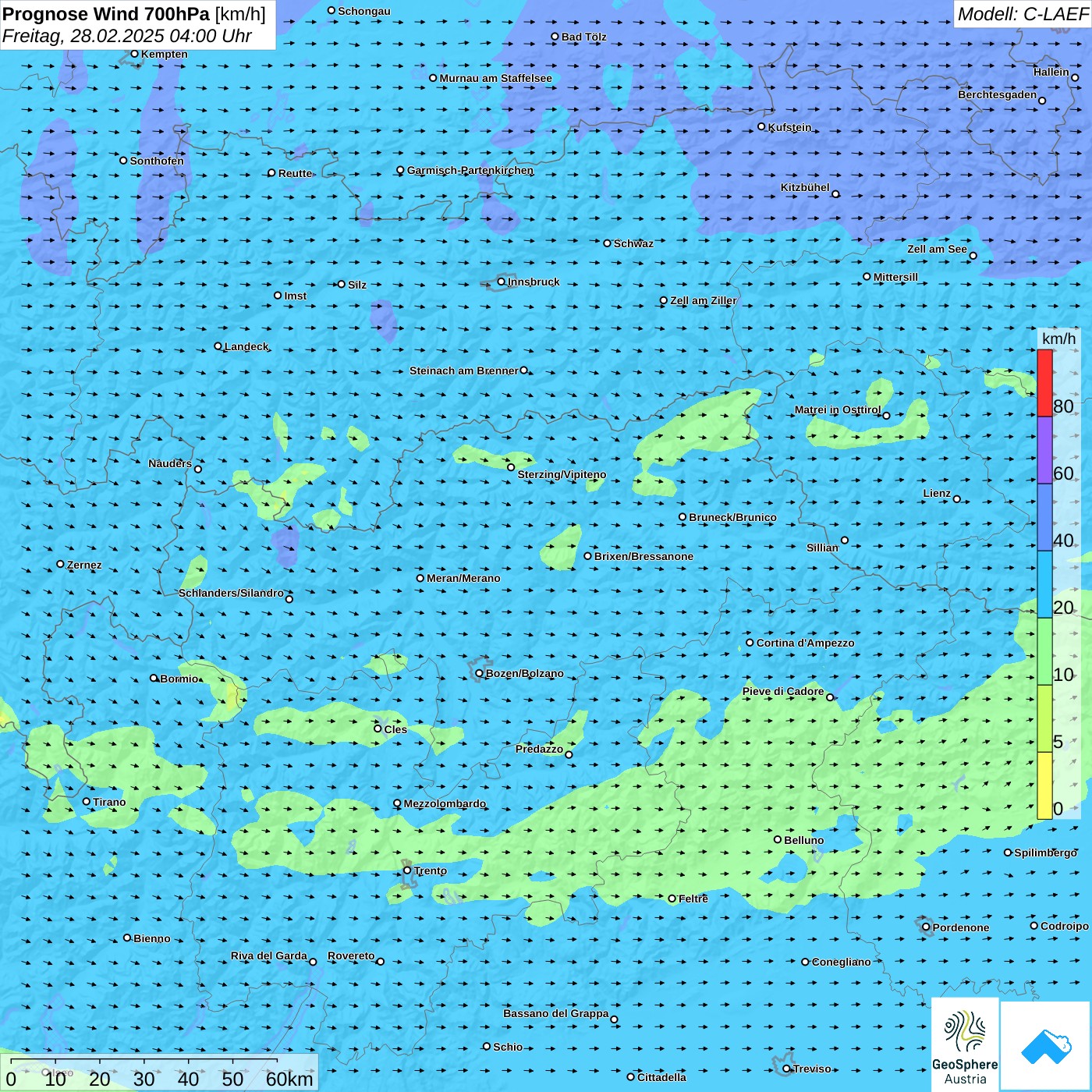This screenshot has width=1092, height=1092.
Task: Click the GeoSphere Austria logo
Action: [965, 1045]
